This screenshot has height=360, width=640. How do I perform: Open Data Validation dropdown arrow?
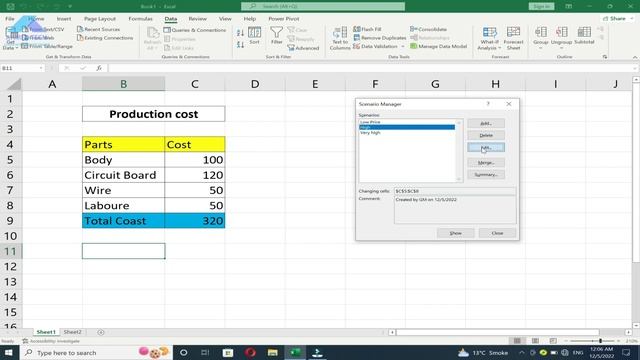coord(403,47)
